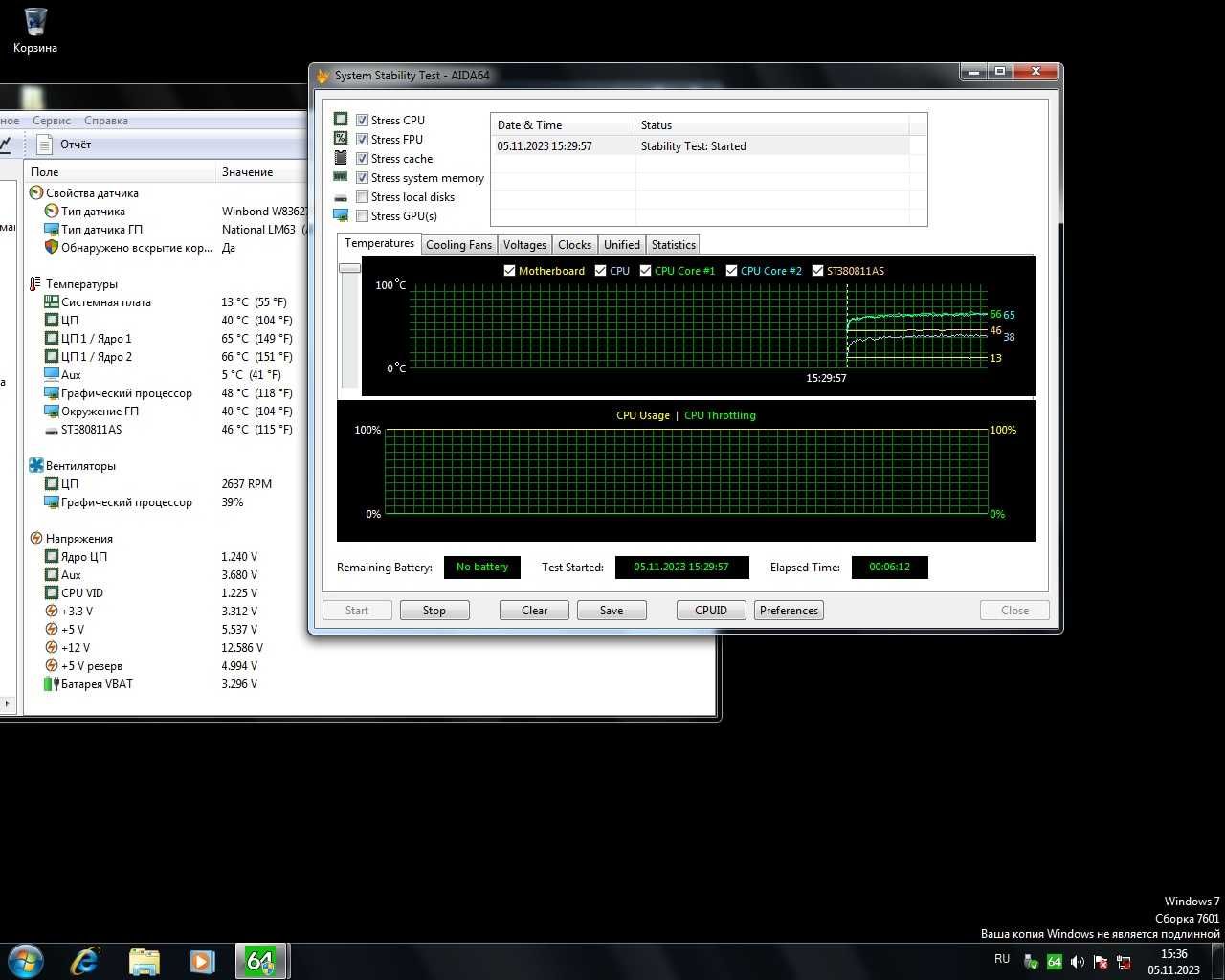Image resolution: width=1225 pixels, height=980 pixels.
Task: Launch Internet Explorer from taskbar
Action: (x=85, y=961)
